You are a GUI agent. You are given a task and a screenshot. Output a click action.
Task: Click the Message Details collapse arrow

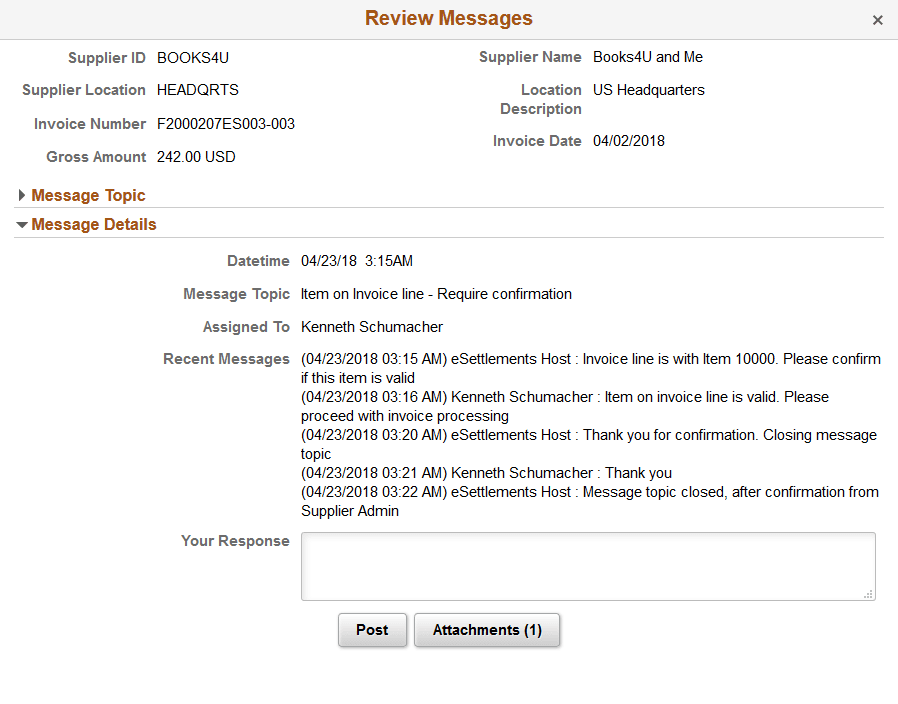tap(21, 224)
